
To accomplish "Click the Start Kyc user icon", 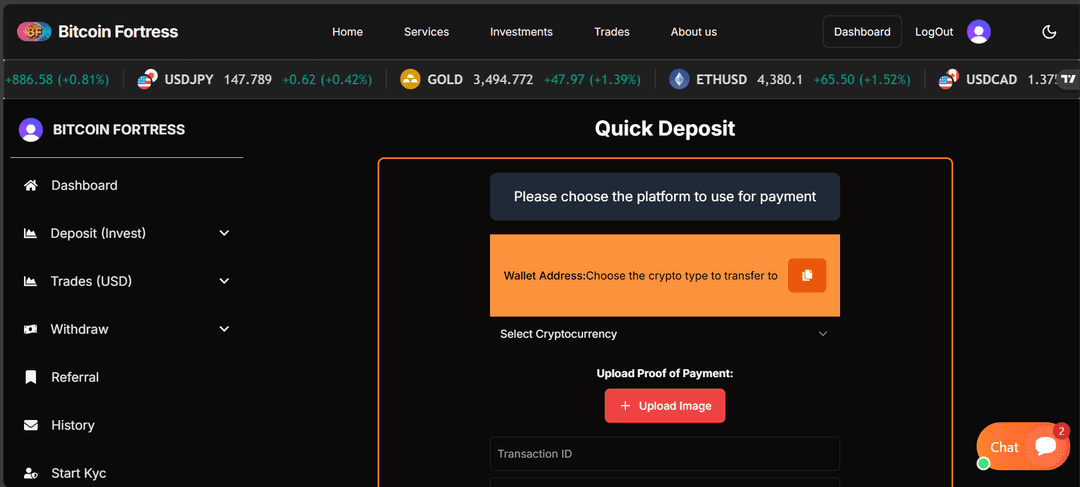I will [x=31, y=473].
